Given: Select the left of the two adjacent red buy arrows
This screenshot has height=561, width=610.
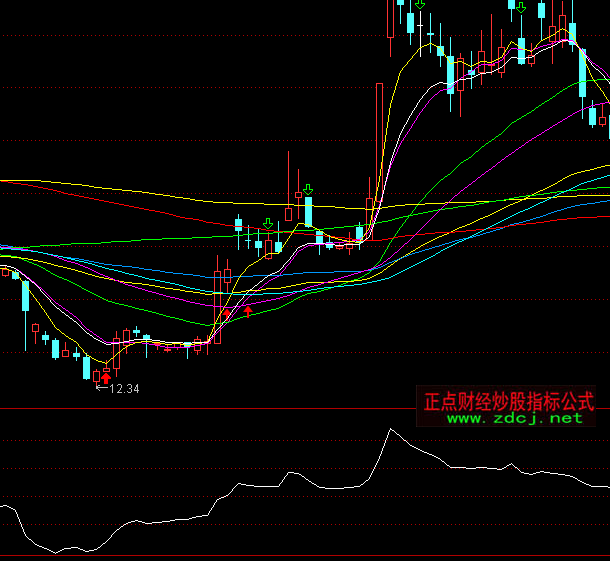Looking at the screenshot, I should coord(226,313).
